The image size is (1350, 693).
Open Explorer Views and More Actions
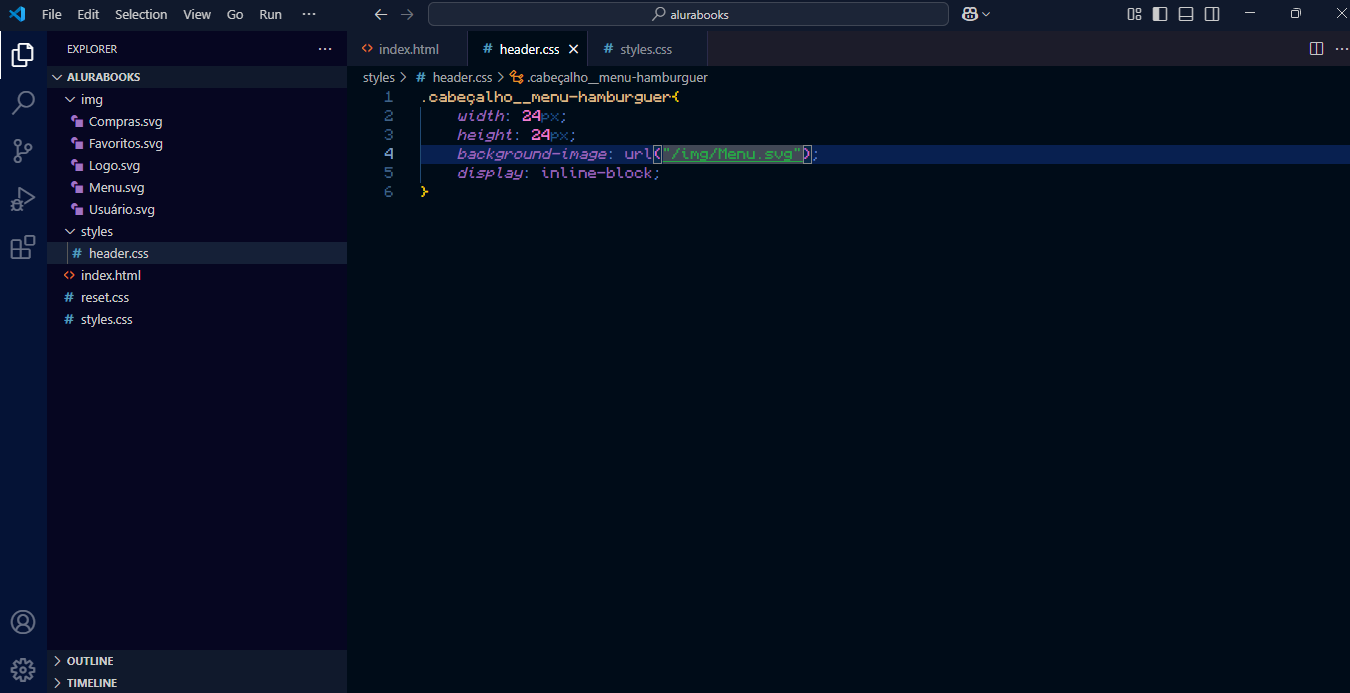325,49
